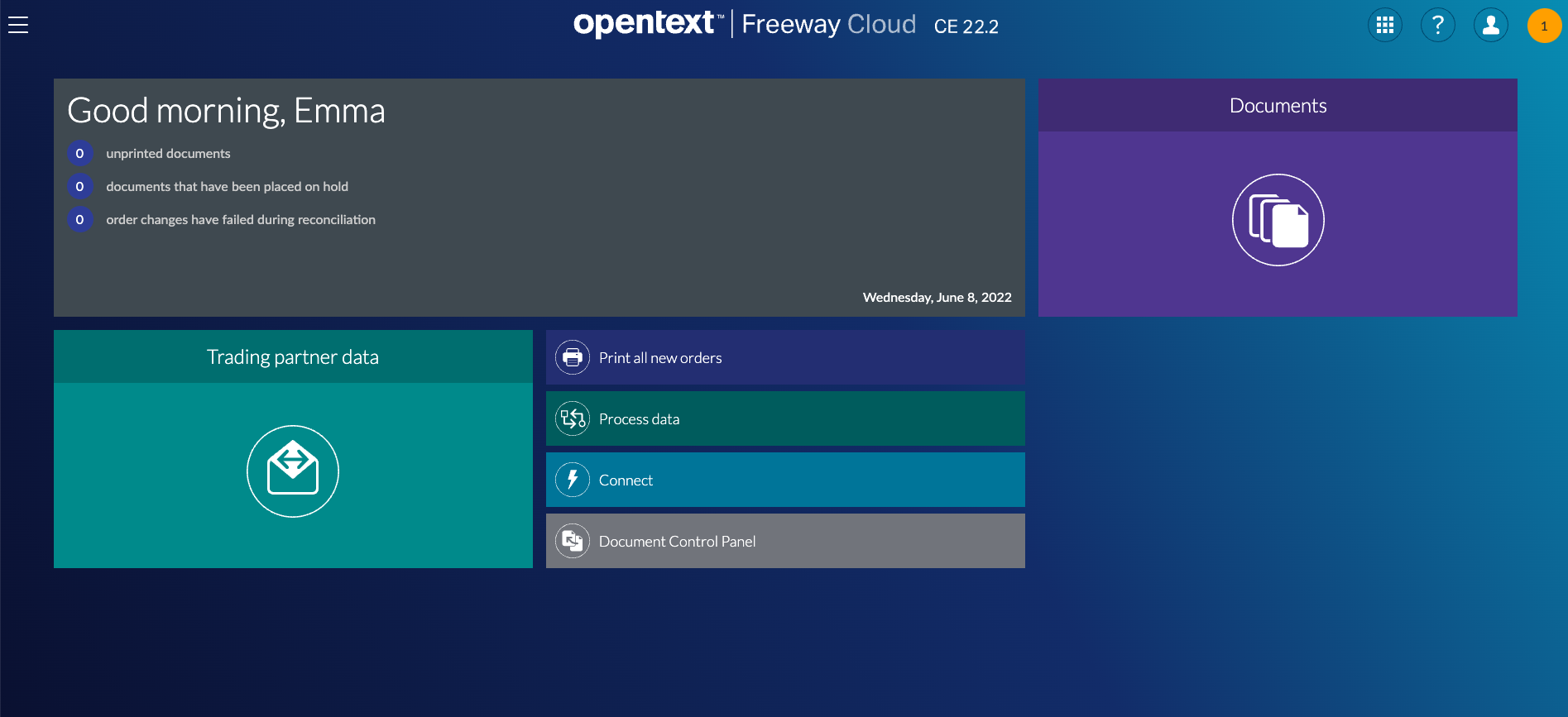The image size is (1568, 717).
Task: Click 'documents that have been placed on hold'
Action: coord(227,187)
